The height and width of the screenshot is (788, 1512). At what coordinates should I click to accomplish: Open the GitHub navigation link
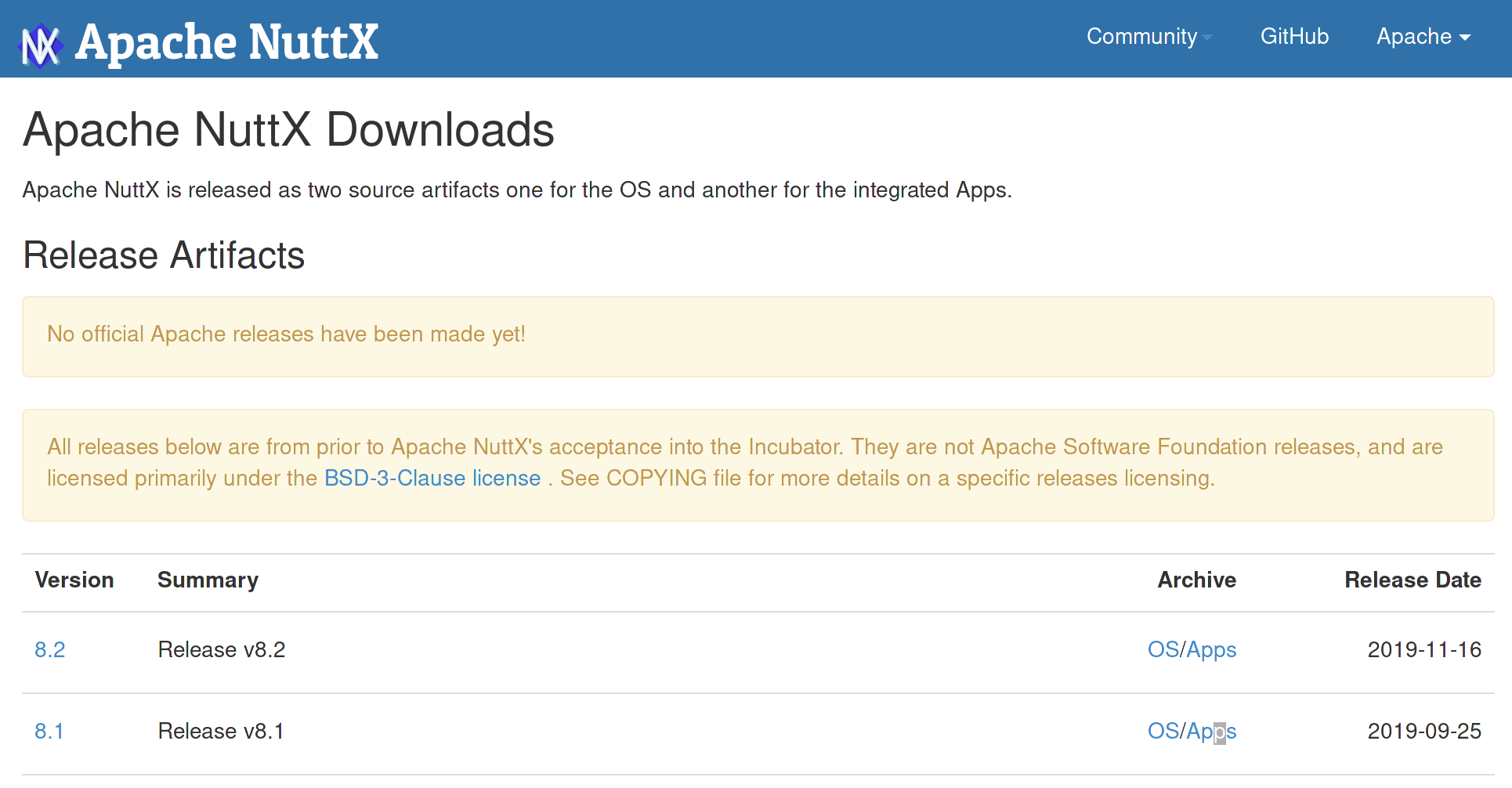[x=1294, y=36]
